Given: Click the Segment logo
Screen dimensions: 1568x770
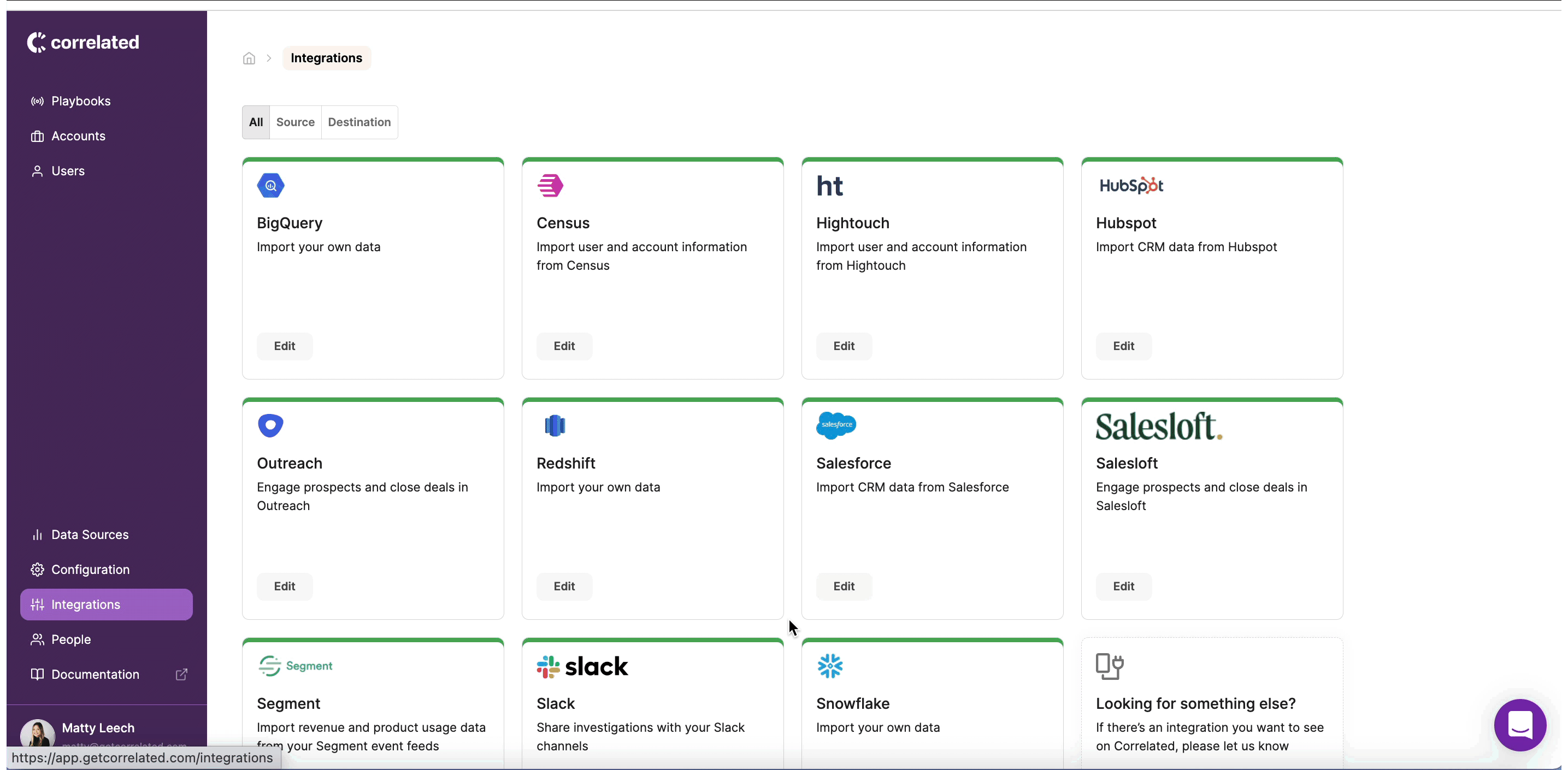Looking at the screenshot, I should [295, 666].
